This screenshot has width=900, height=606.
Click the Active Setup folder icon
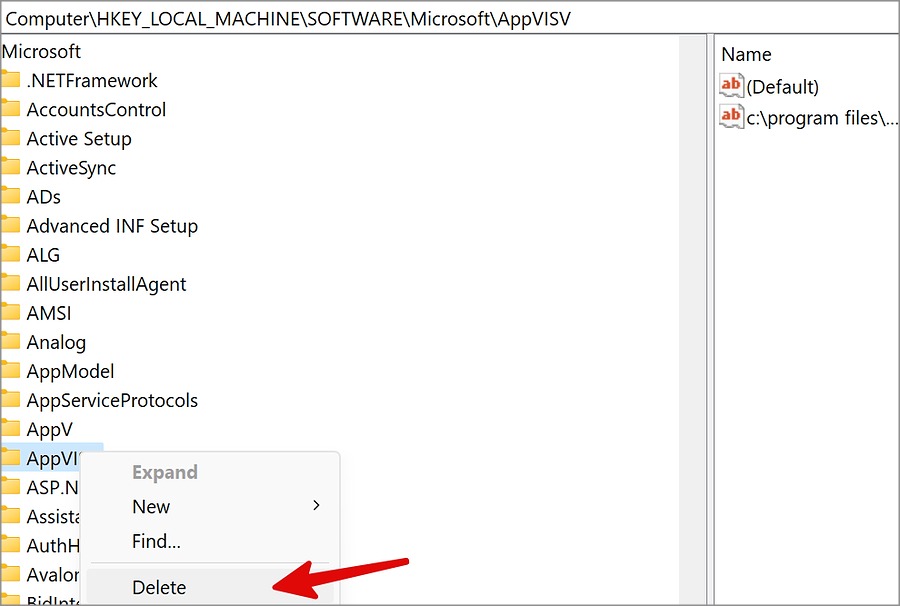10,137
